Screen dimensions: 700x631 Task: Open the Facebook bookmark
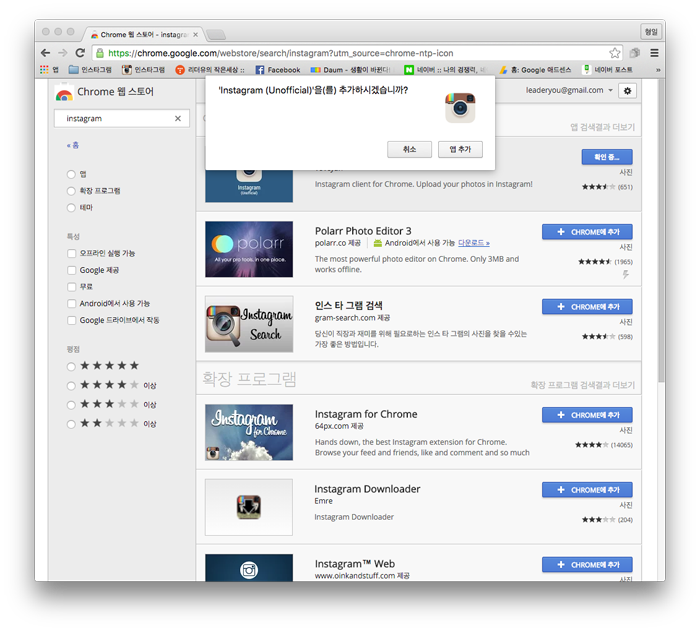[278, 70]
